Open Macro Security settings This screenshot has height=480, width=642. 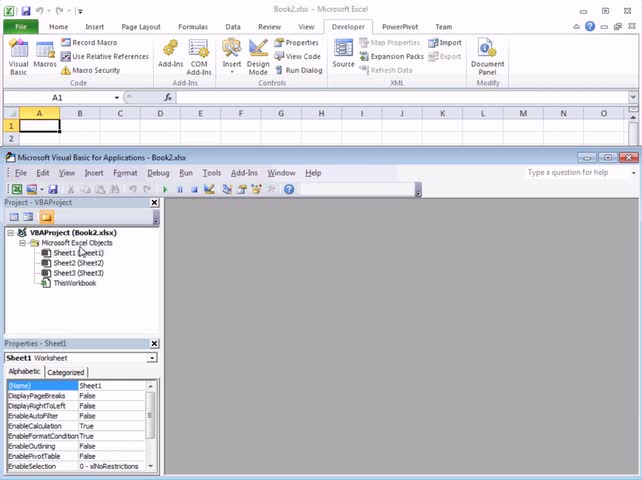pos(90,70)
